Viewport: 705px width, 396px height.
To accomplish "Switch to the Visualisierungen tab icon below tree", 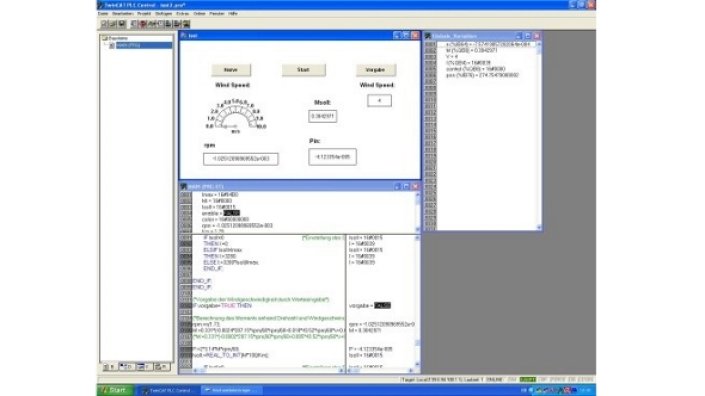I will (x=144, y=367).
